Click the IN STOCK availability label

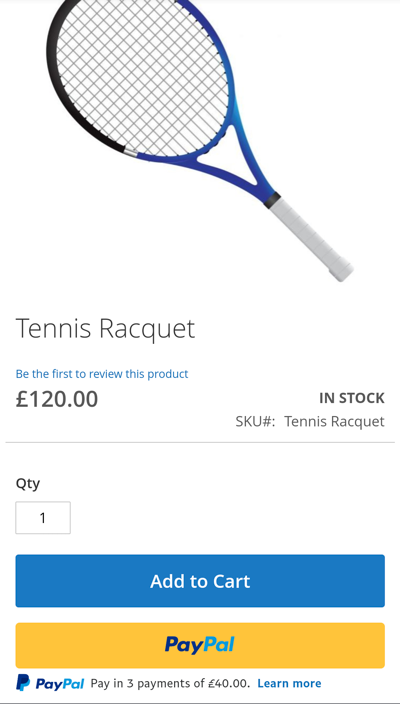pos(352,398)
